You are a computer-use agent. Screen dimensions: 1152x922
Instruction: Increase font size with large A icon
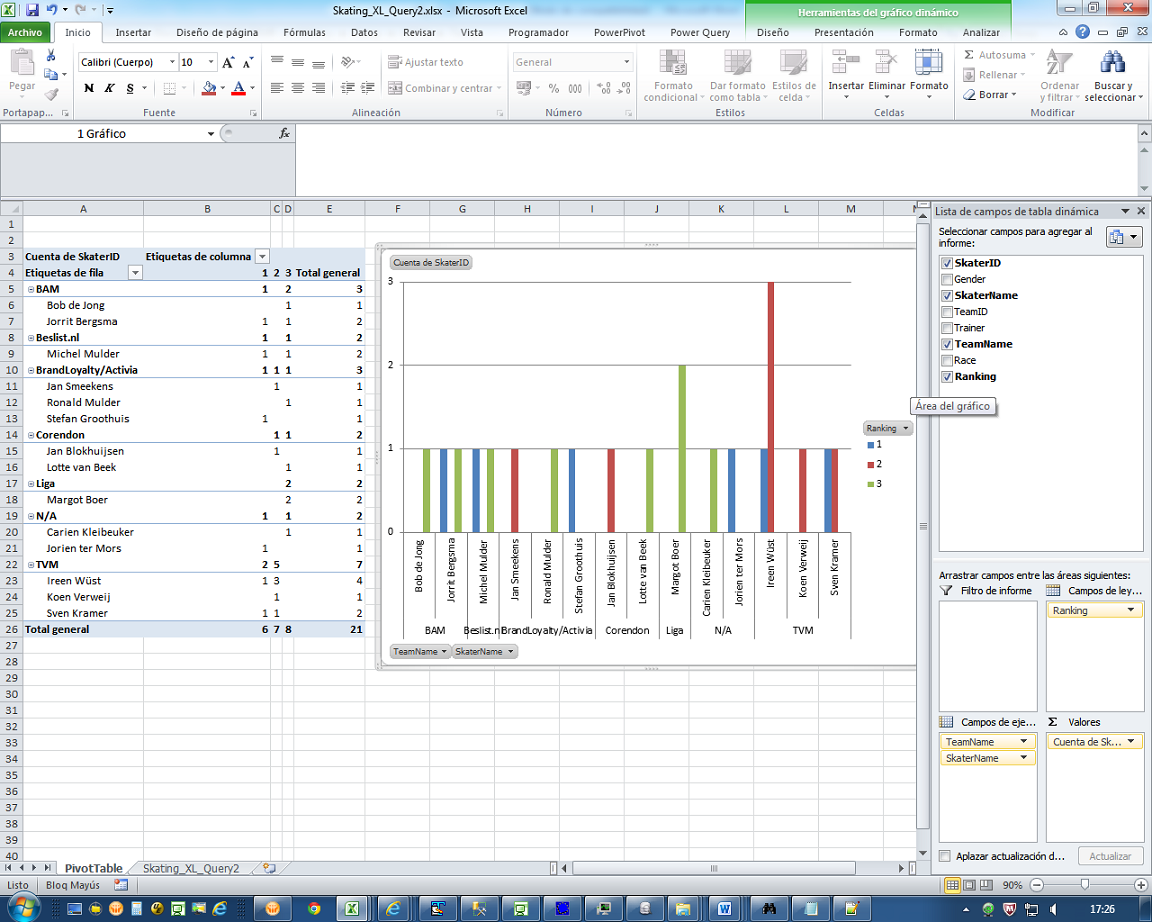[x=228, y=62]
